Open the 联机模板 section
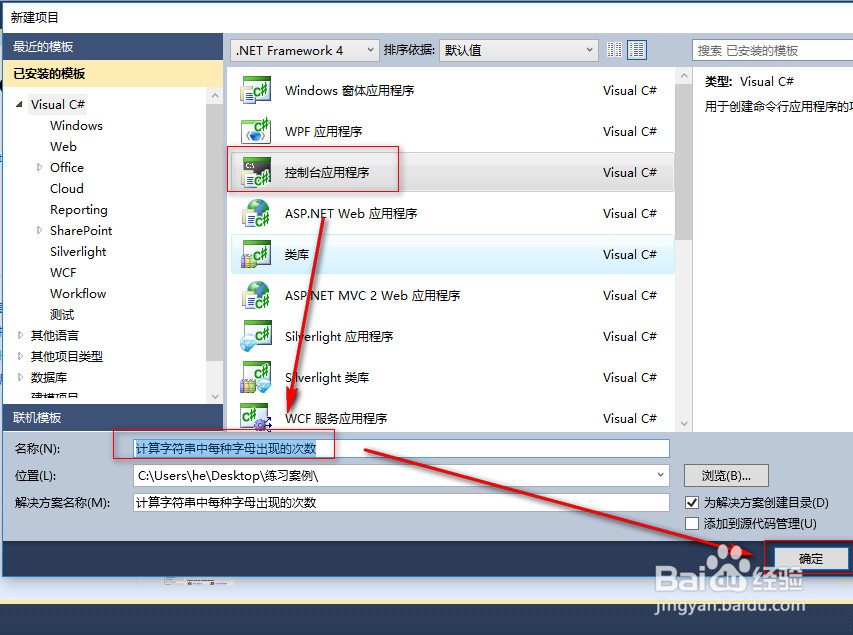Viewport: 853px width, 635px height. point(113,417)
